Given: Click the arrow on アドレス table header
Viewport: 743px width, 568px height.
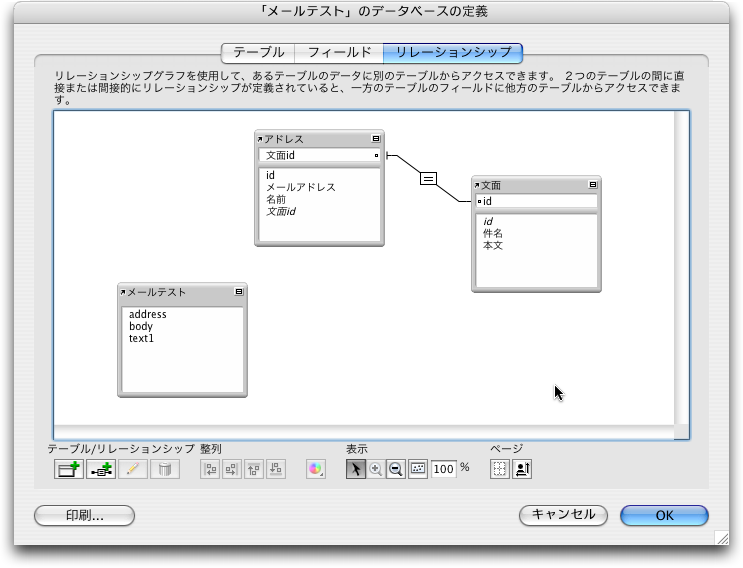Looking at the screenshot, I should pyautogui.click(x=260, y=139).
